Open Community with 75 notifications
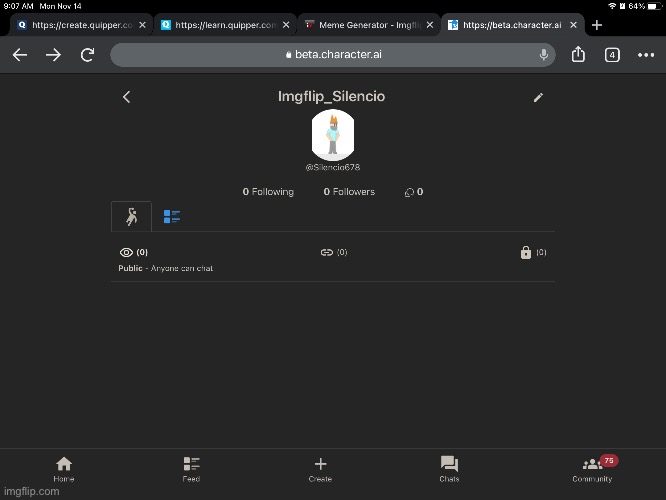 click(593, 468)
